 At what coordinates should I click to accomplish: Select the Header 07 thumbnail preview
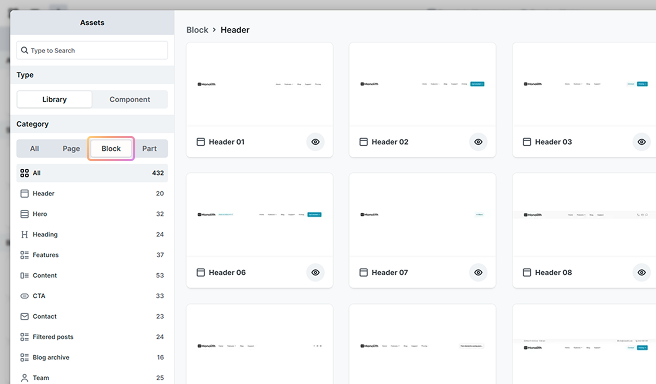click(422, 215)
